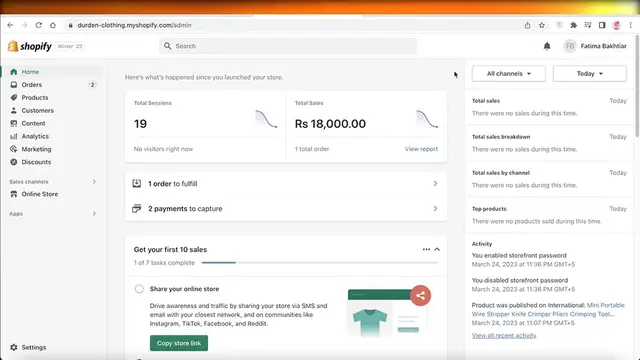Bookmark page with star icon
The image size is (640, 360).
tap(542, 25)
